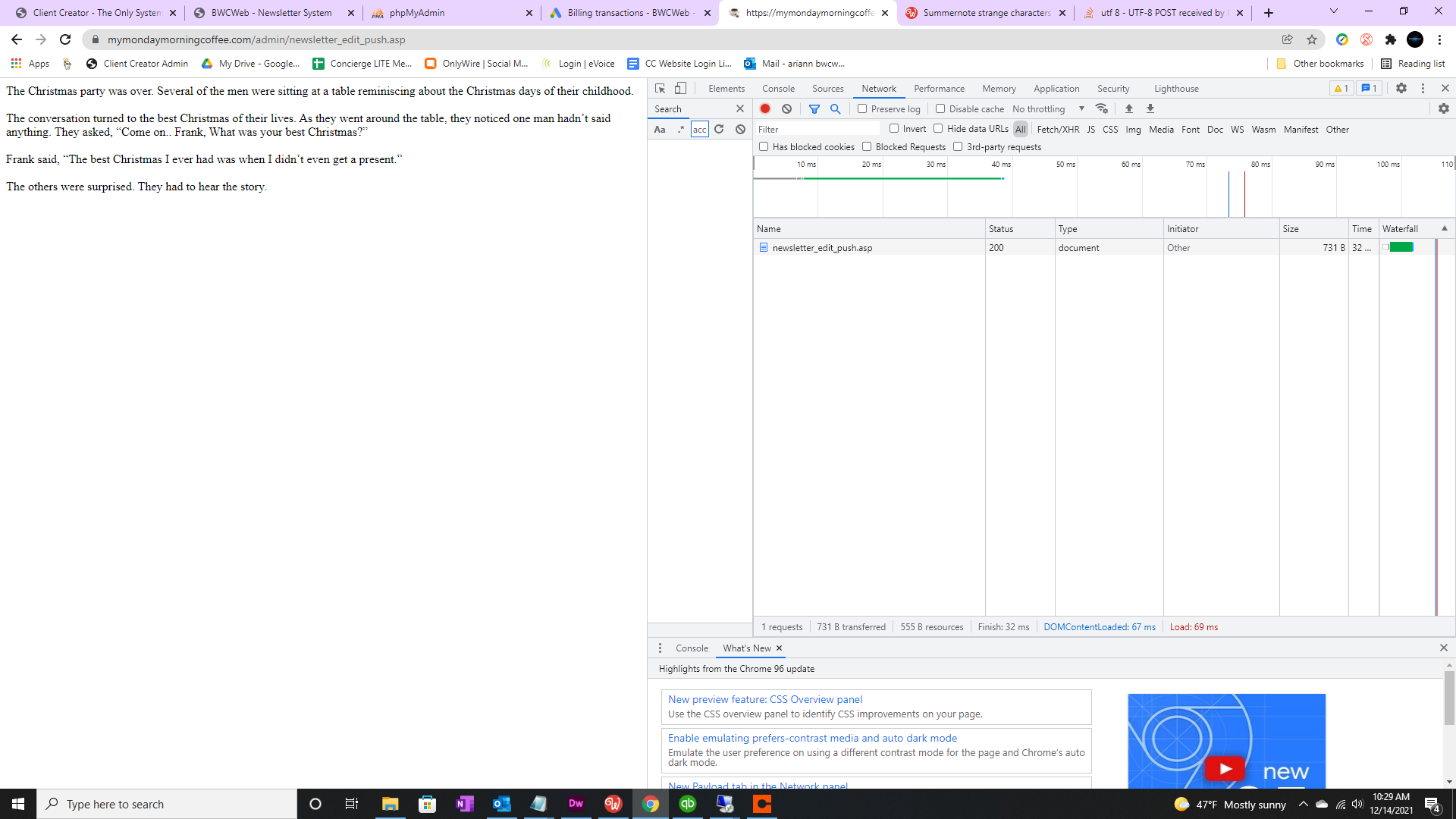Check the Blocked Requests checkbox
The height and width of the screenshot is (819, 1456).
point(867,147)
